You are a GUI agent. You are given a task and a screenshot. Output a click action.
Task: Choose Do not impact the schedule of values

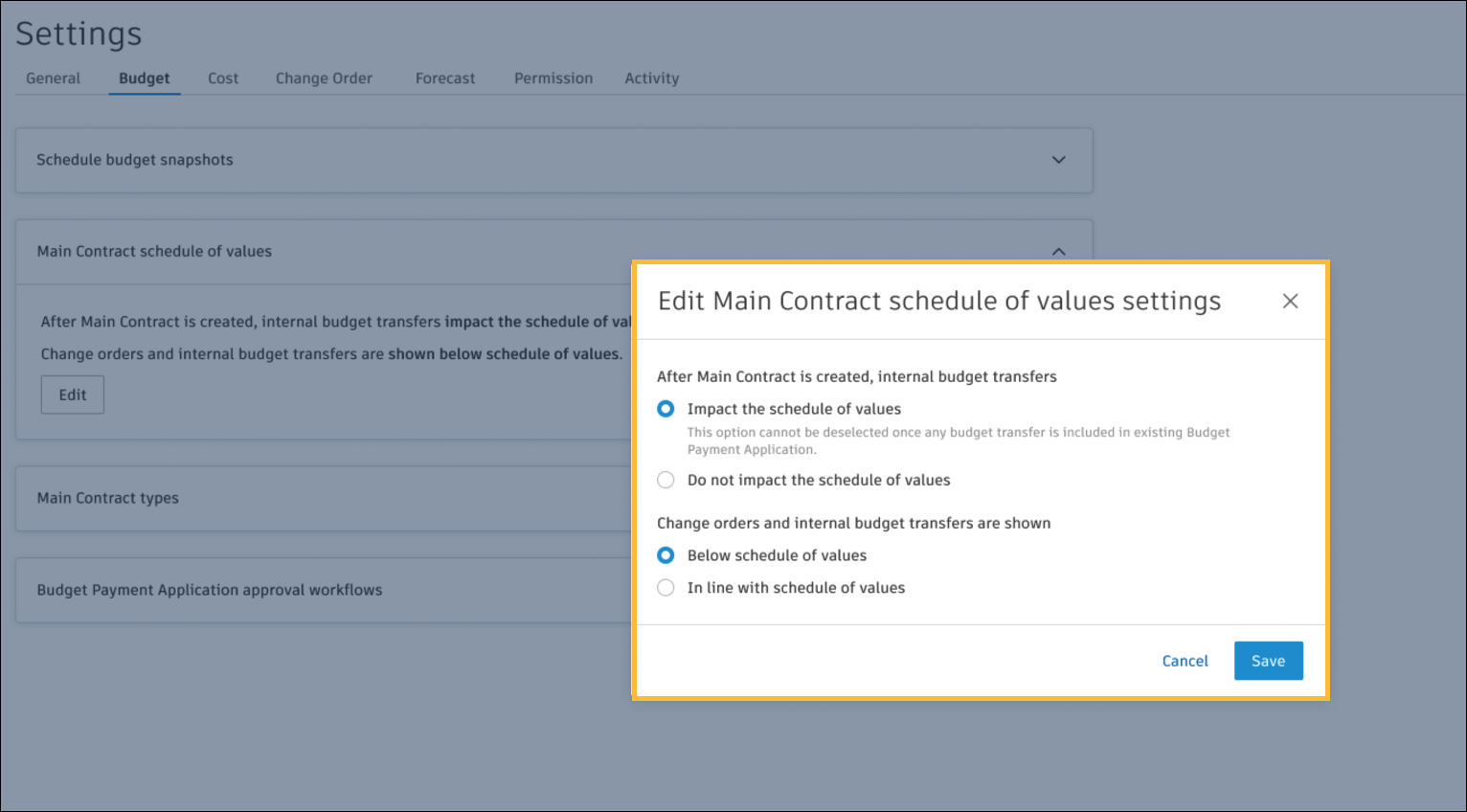click(666, 480)
